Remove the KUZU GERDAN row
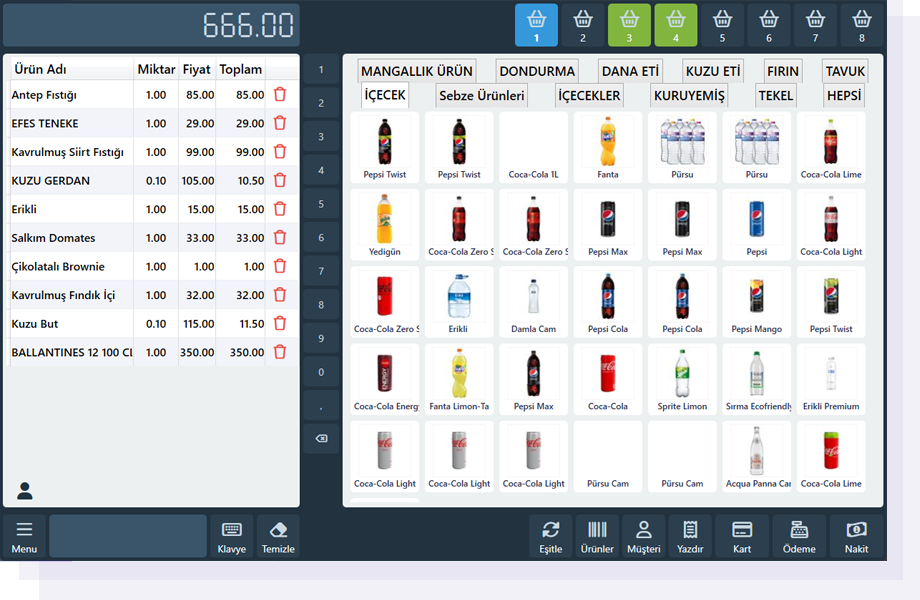Image resolution: width=920 pixels, height=600 pixels. (x=280, y=181)
